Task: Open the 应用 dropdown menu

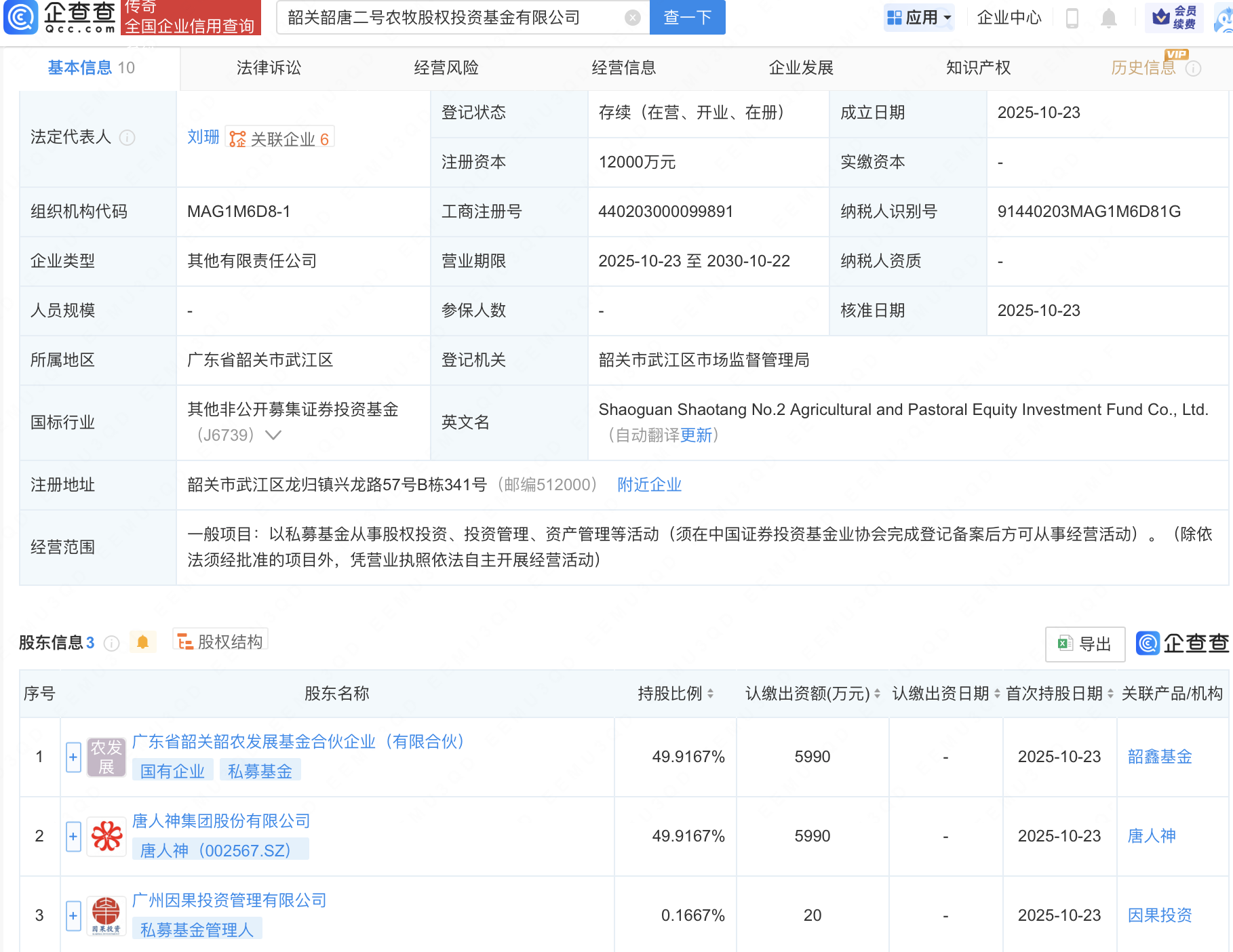Action: (920, 18)
